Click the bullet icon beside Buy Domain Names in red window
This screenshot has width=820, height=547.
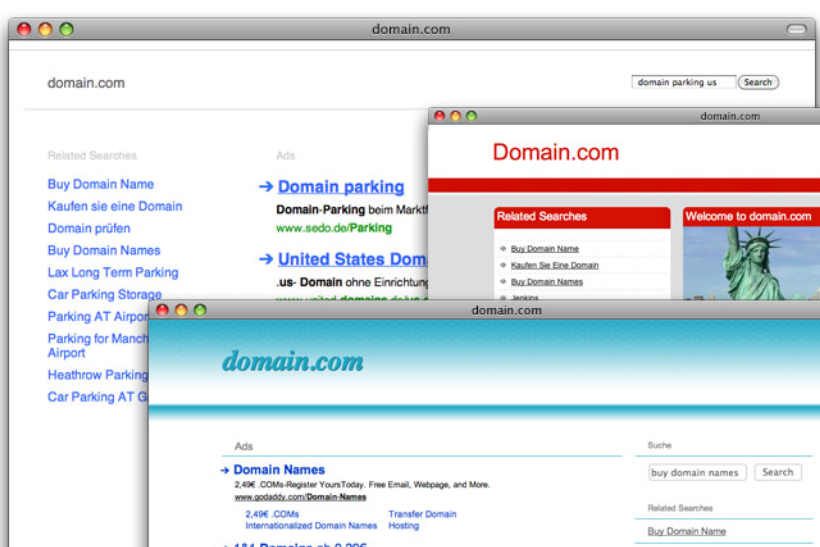[x=503, y=281]
